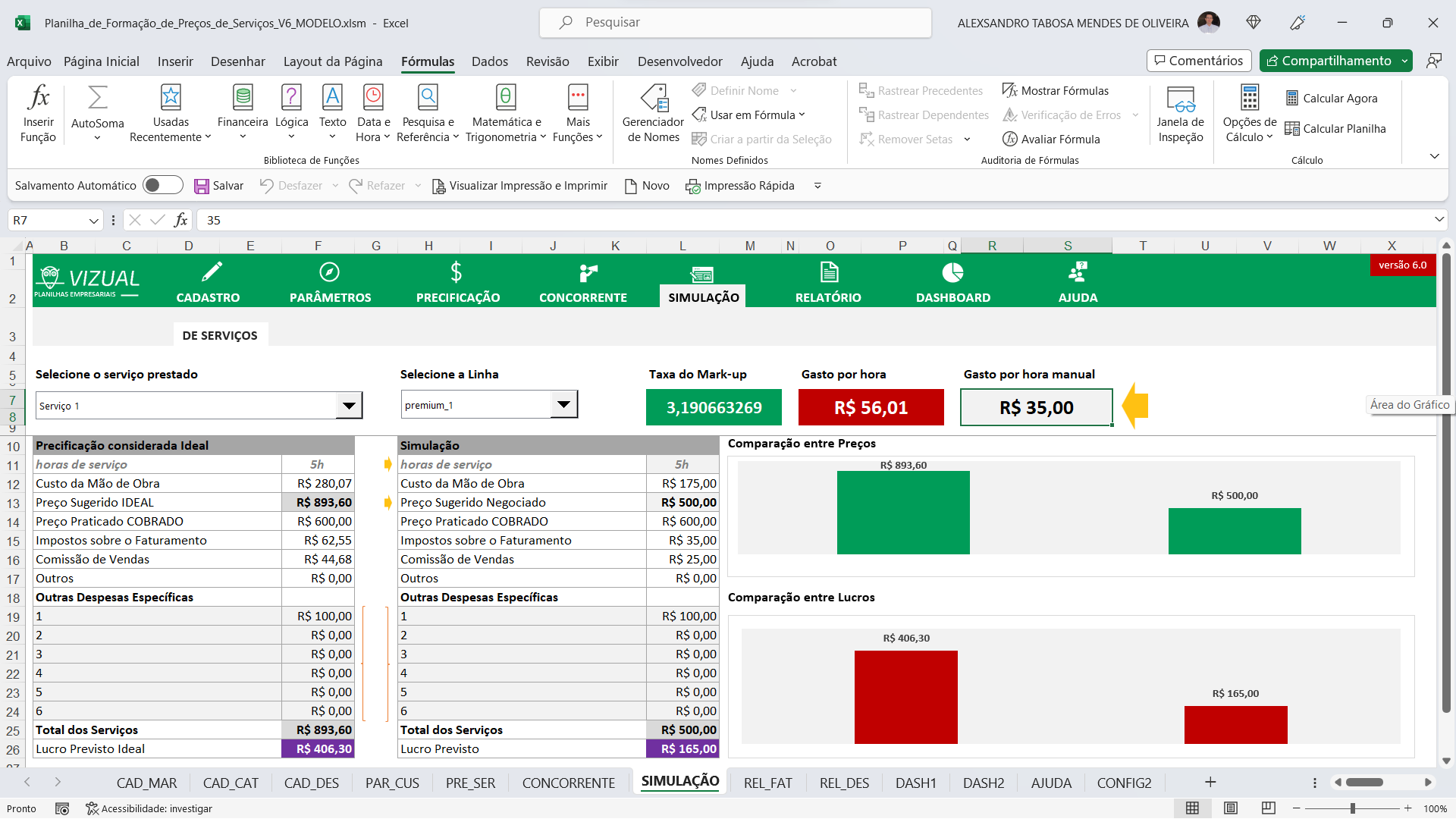Open Financeira function library

click(243, 113)
